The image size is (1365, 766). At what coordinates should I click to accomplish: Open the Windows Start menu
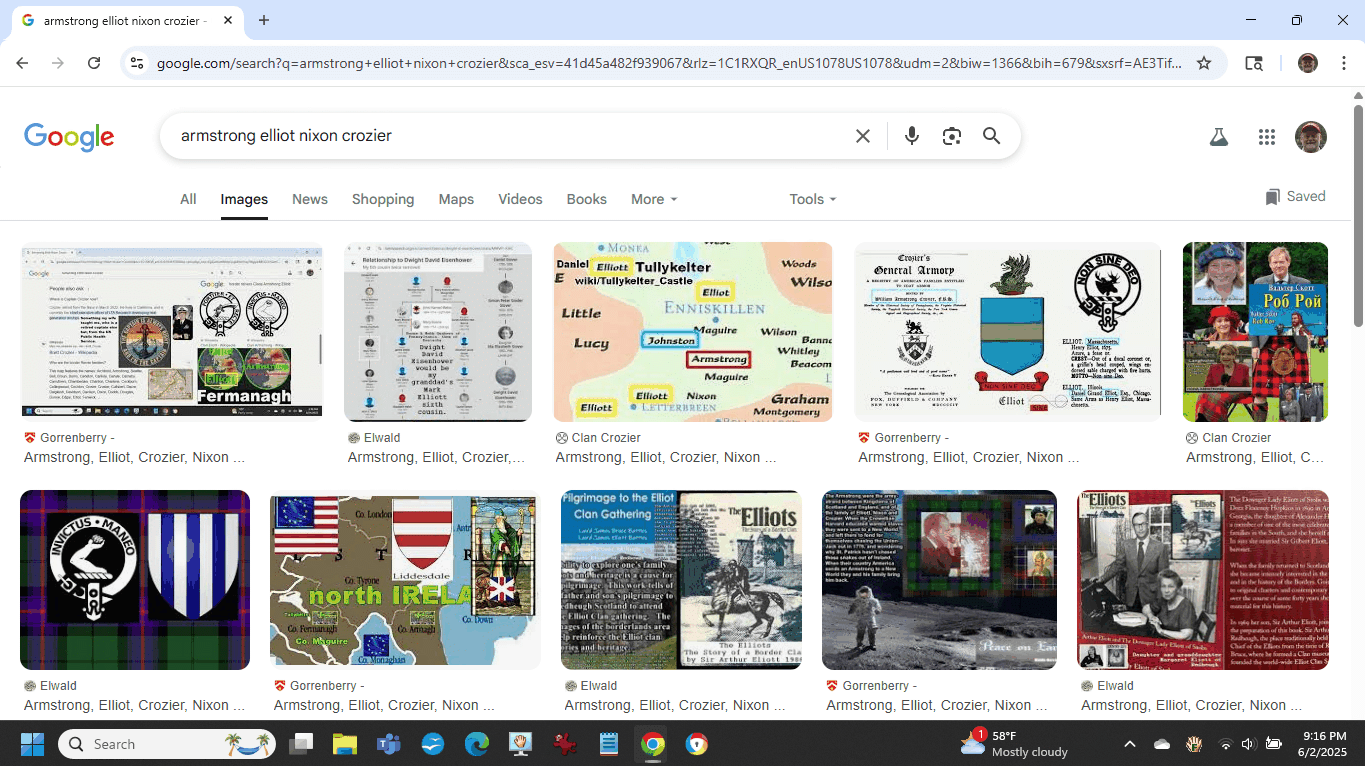(32, 744)
